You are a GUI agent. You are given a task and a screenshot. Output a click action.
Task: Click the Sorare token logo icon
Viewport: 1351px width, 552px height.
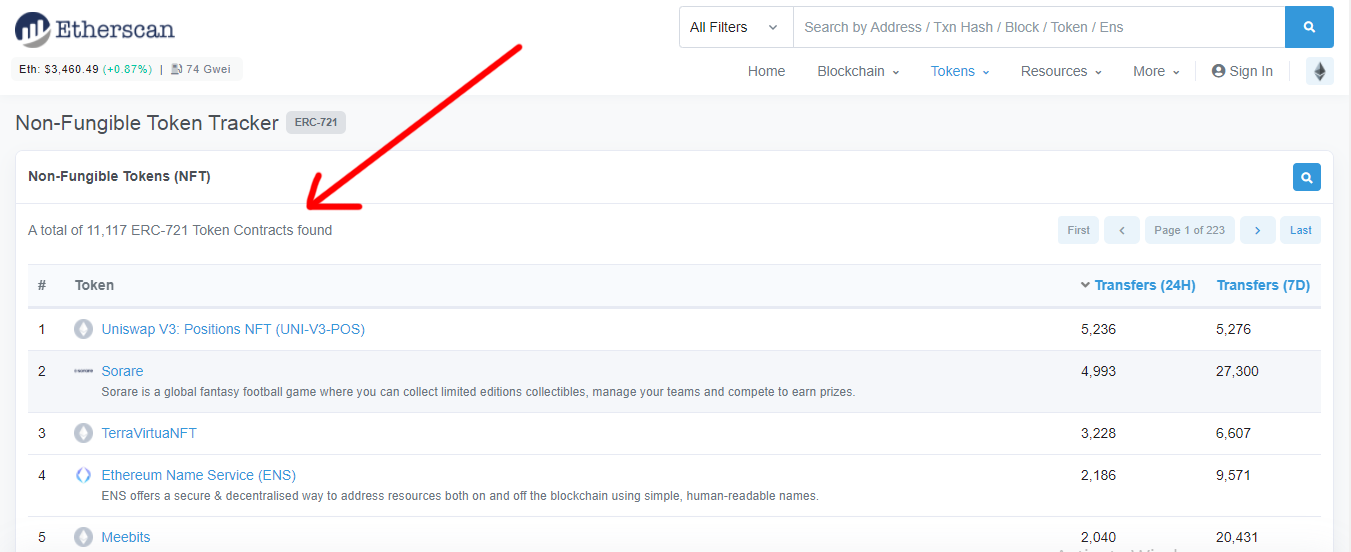pos(83,371)
